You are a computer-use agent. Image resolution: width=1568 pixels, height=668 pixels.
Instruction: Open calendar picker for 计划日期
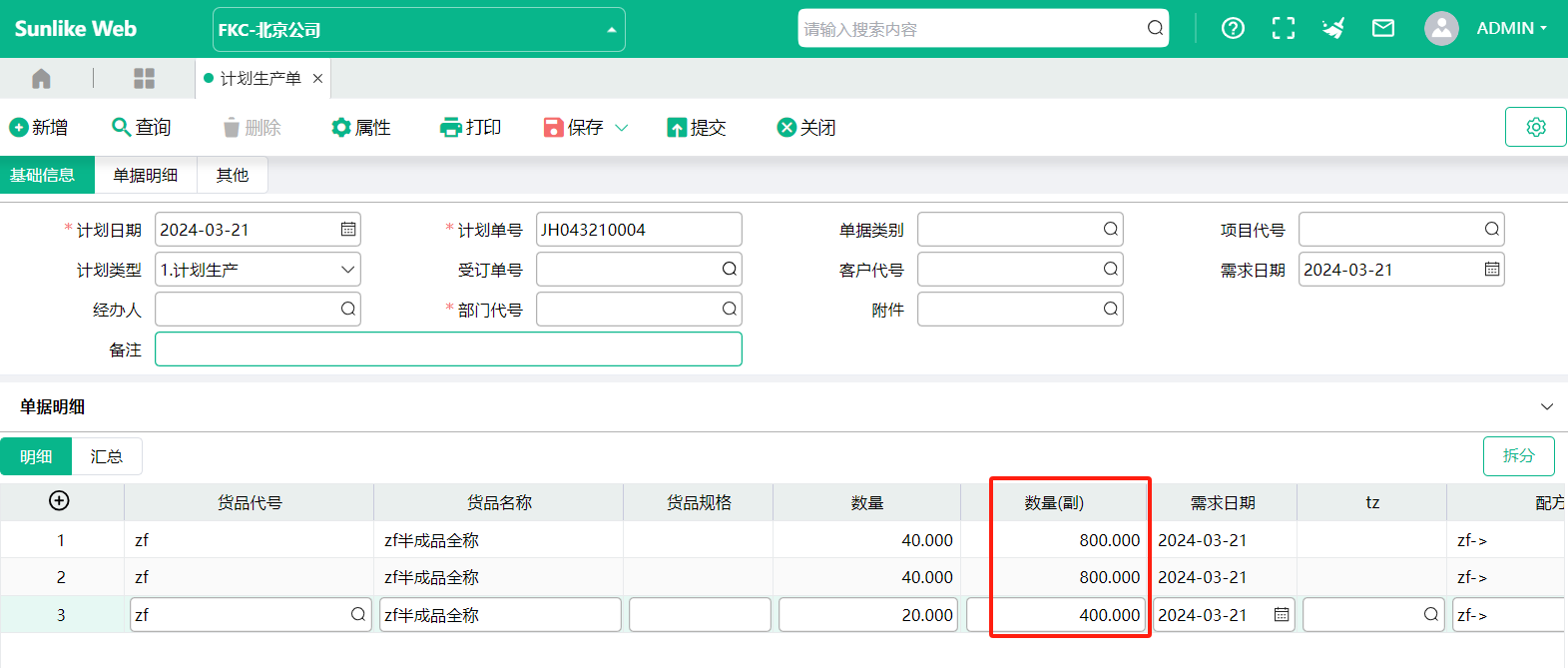pyautogui.click(x=347, y=230)
